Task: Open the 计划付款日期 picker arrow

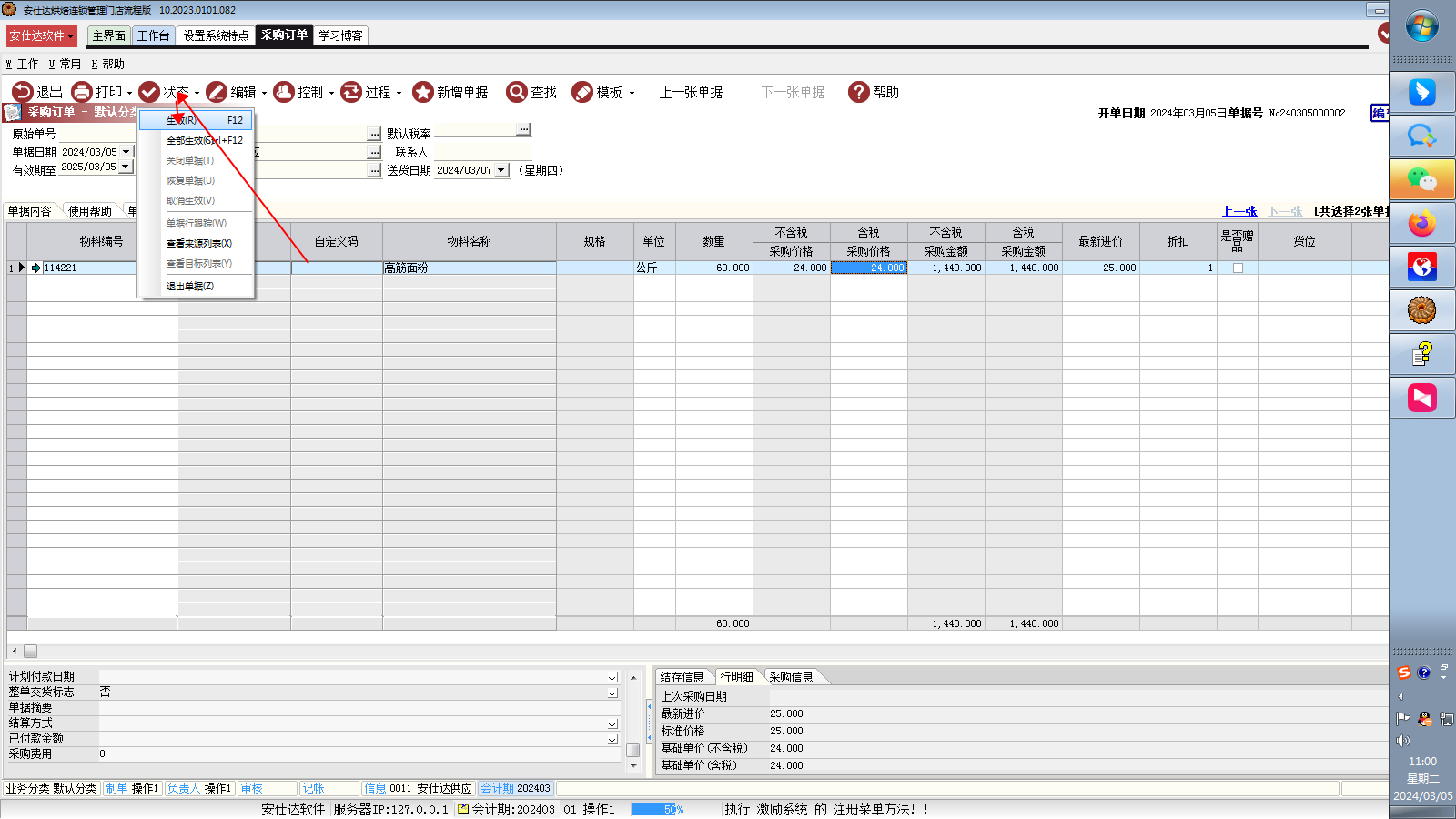Action: [x=612, y=677]
